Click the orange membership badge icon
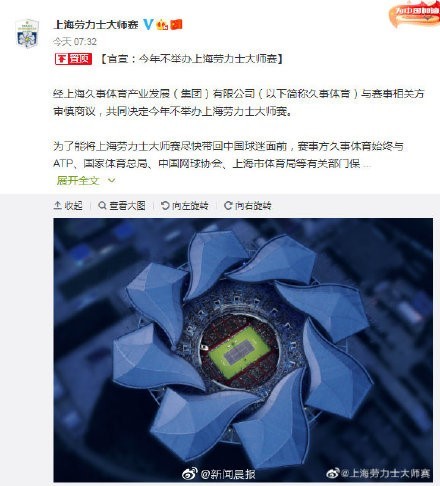The width and height of the screenshot is (440, 486). point(162,25)
